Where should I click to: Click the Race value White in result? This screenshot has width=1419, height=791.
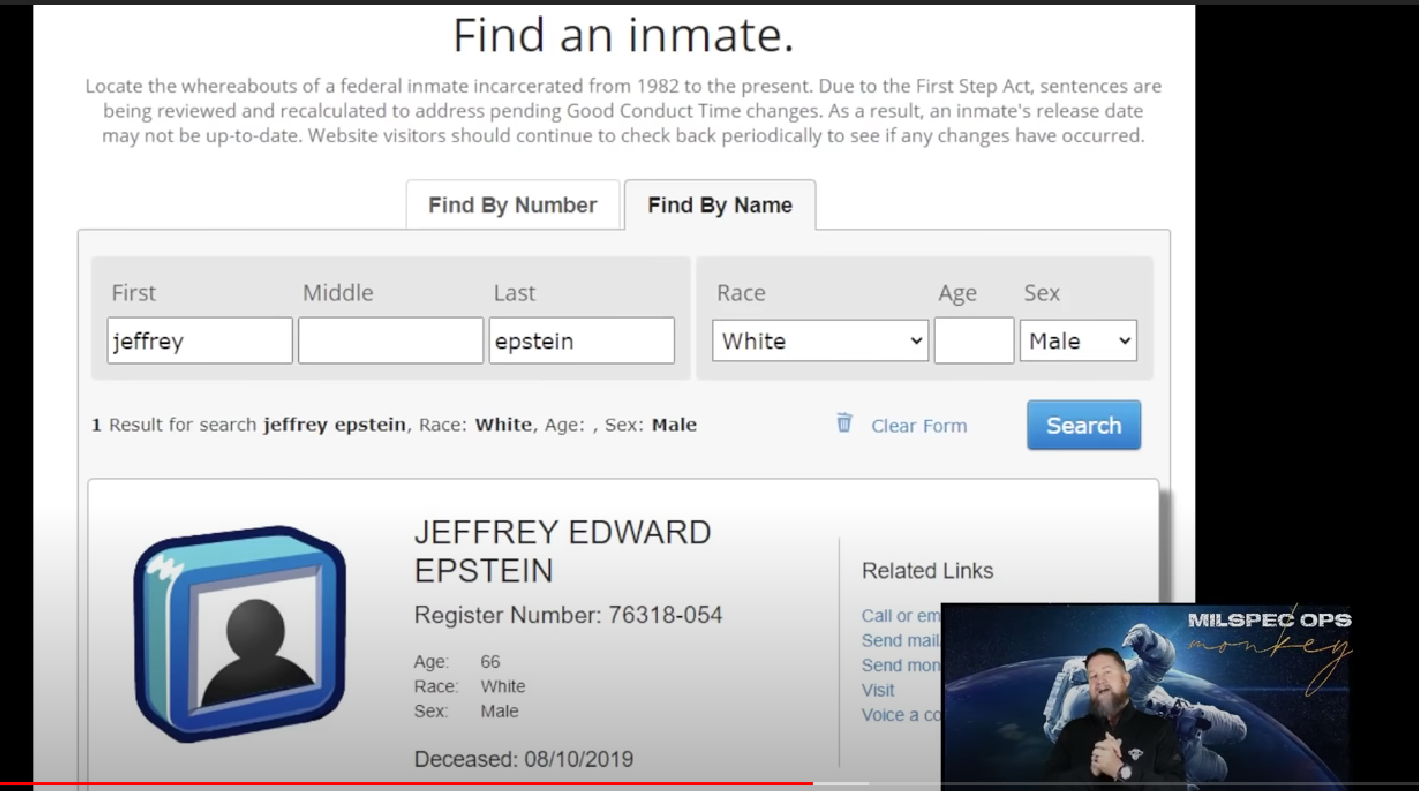click(x=502, y=687)
